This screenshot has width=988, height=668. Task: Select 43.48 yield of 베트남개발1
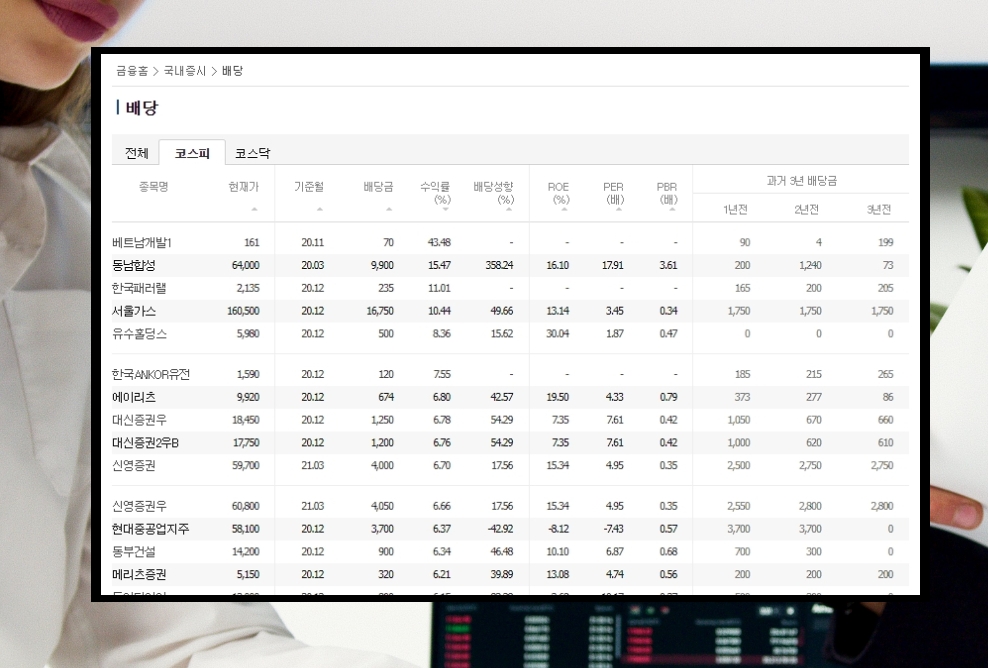[439, 243]
